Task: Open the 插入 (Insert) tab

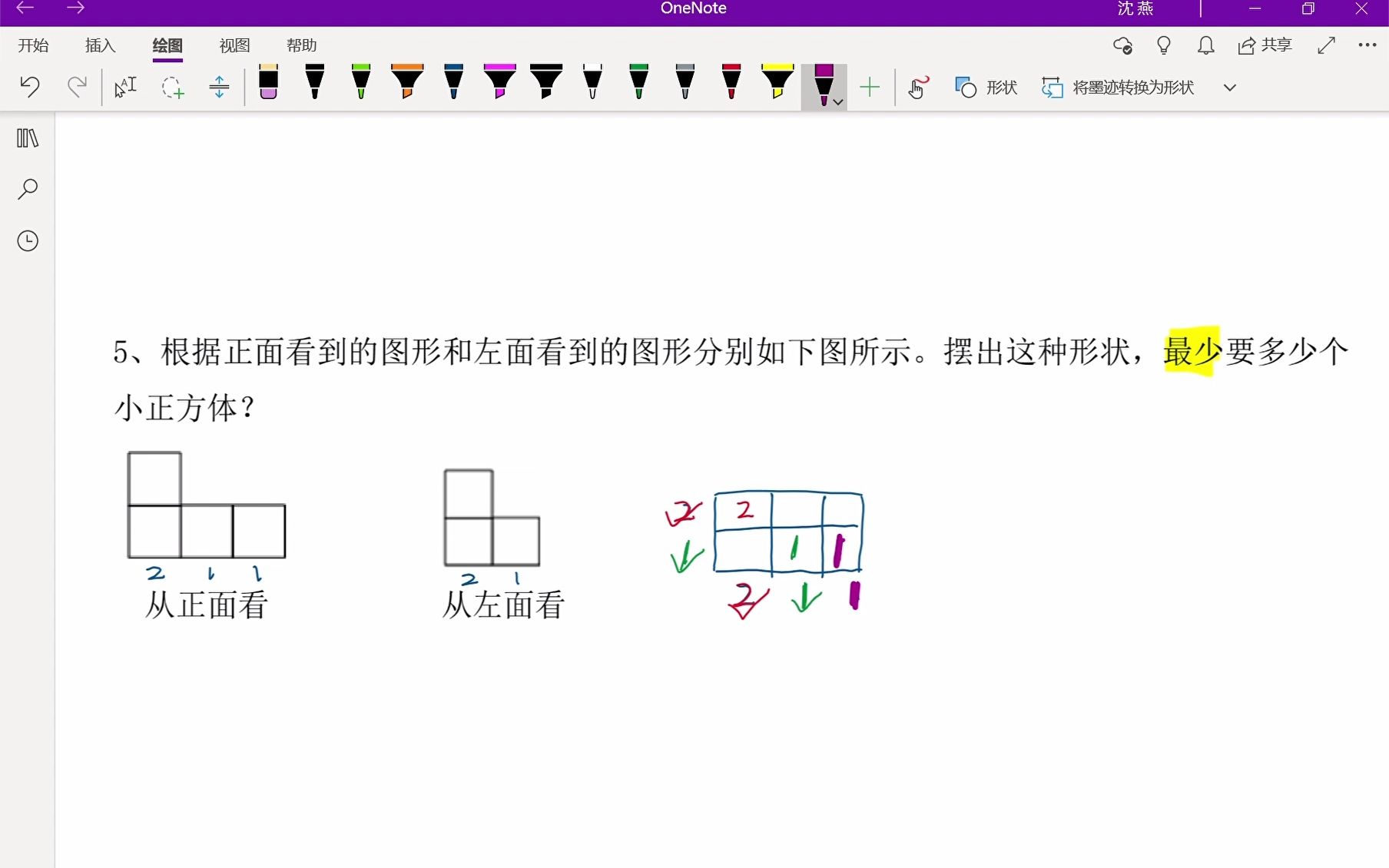Action: [x=100, y=45]
